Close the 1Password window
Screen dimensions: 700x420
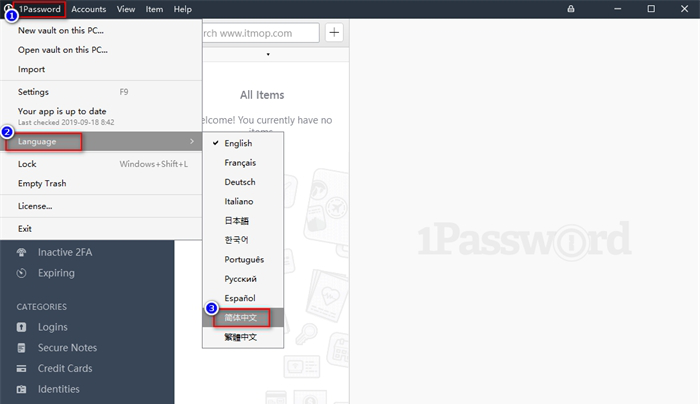point(684,9)
